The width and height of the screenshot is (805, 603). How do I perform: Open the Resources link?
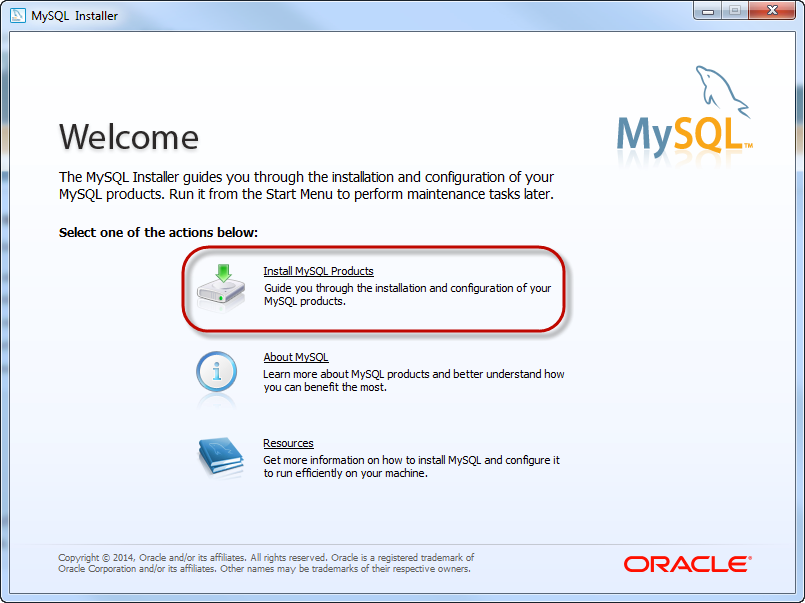coord(288,443)
